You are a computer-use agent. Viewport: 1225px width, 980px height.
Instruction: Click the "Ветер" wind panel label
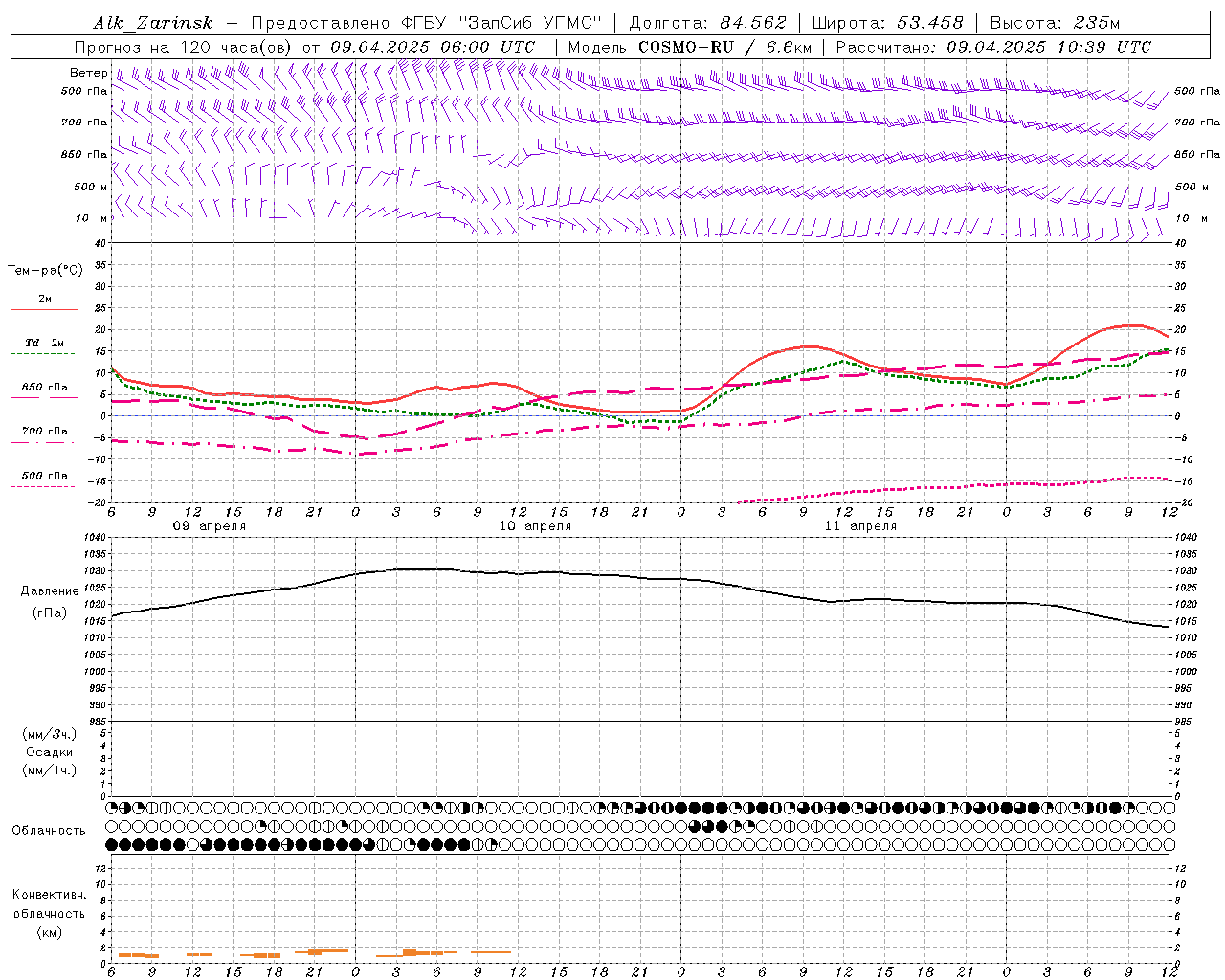tap(88, 73)
